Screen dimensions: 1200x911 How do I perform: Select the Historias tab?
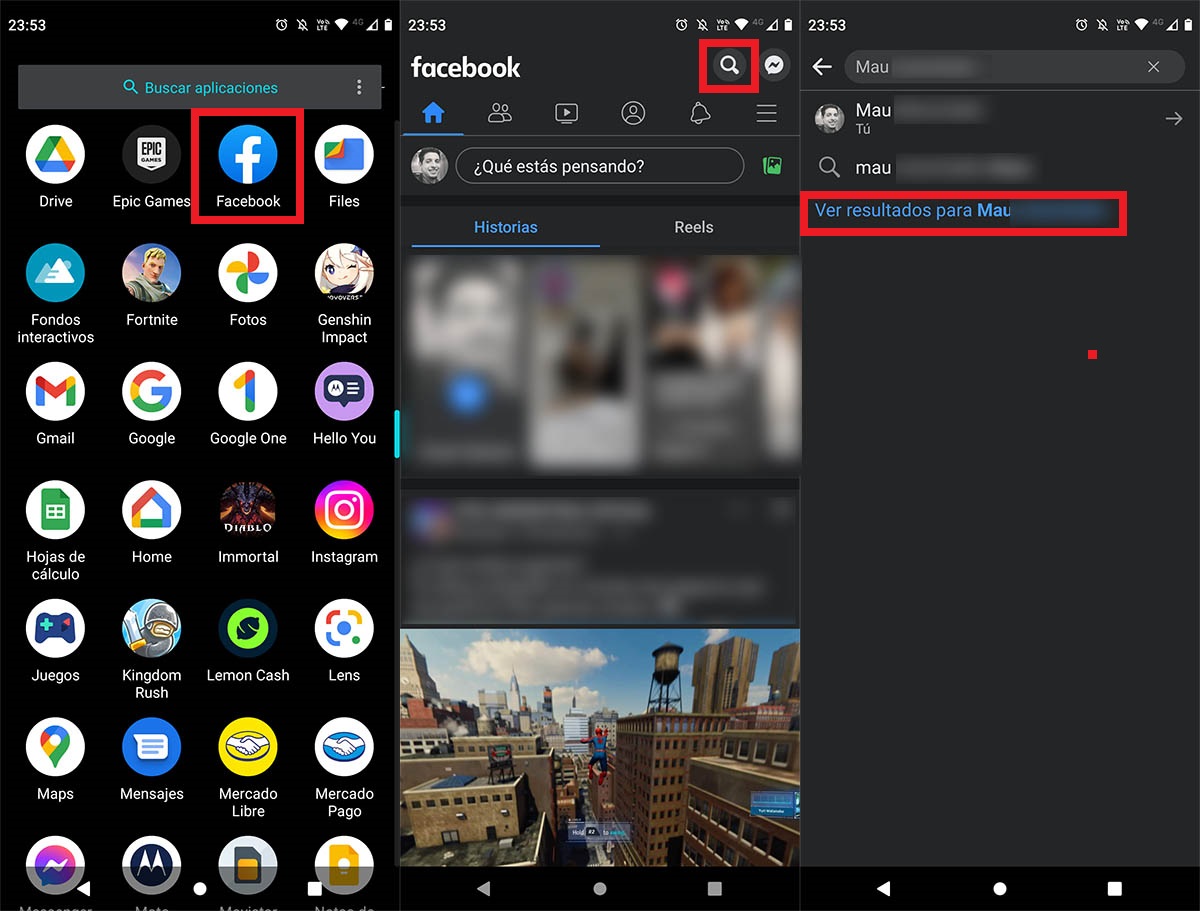pyautogui.click(x=505, y=227)
